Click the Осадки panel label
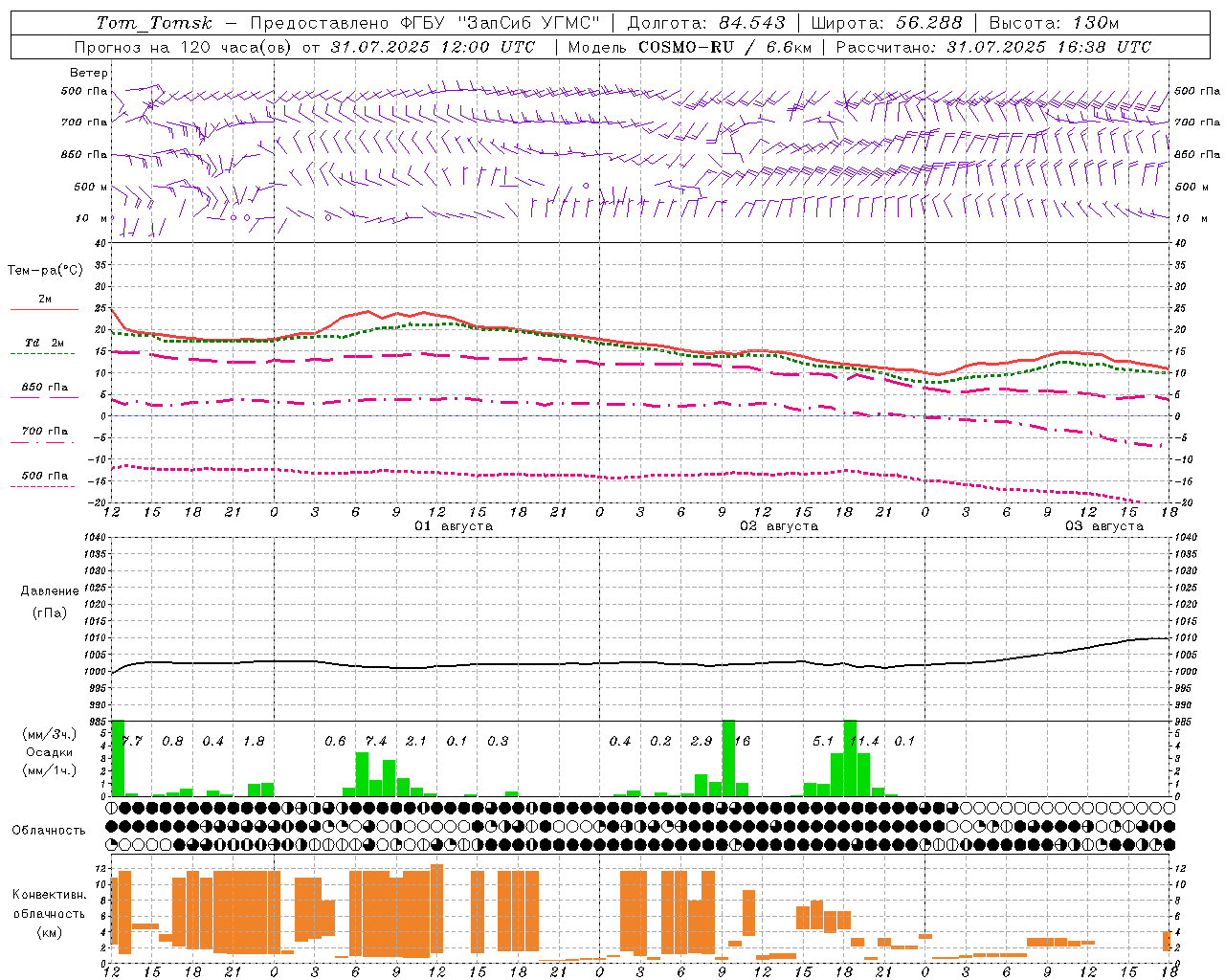This screenshot has height=980, width=1225. 49,753
